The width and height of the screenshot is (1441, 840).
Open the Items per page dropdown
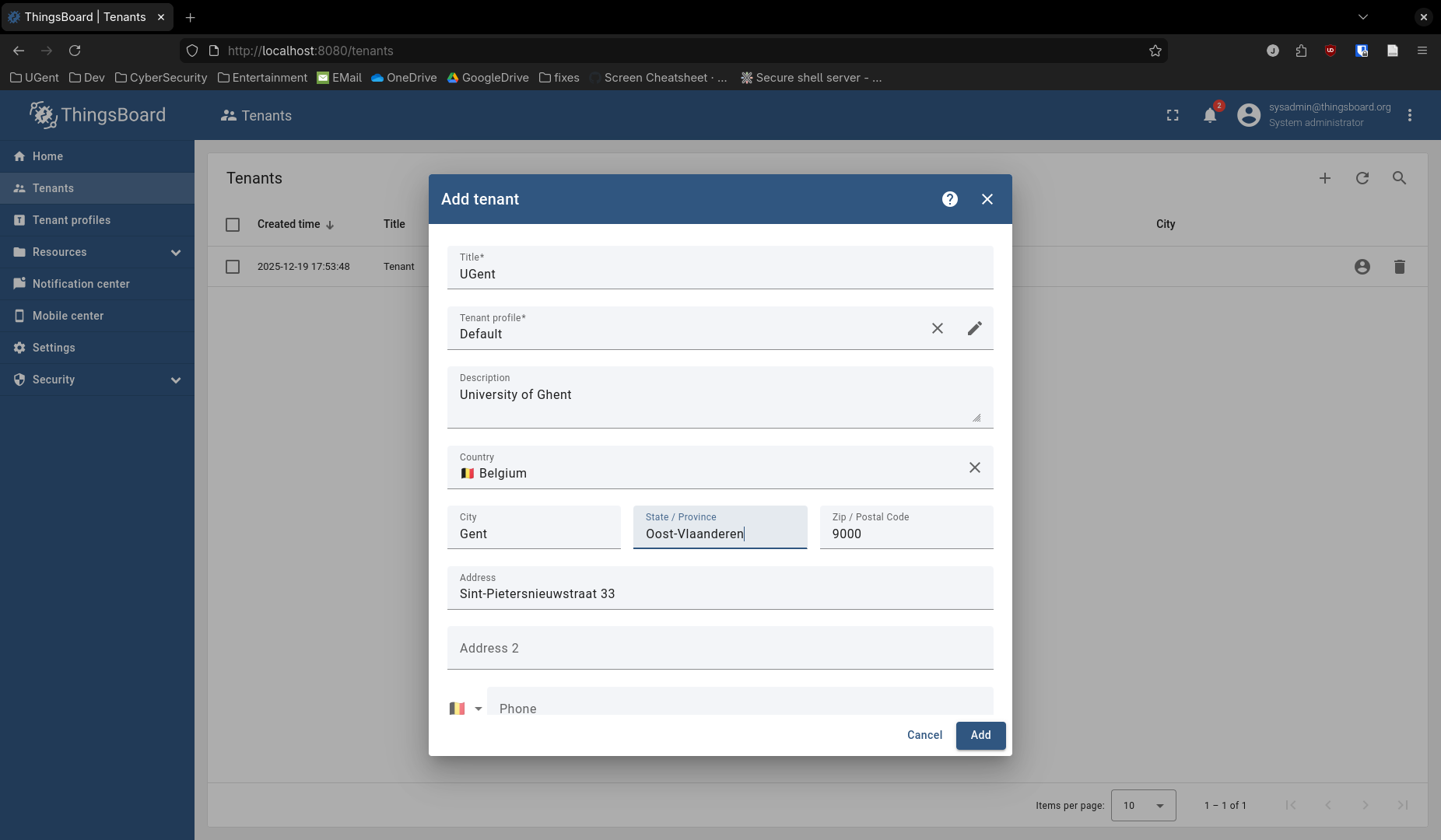pyautogui.click(x=1143, y=806)
